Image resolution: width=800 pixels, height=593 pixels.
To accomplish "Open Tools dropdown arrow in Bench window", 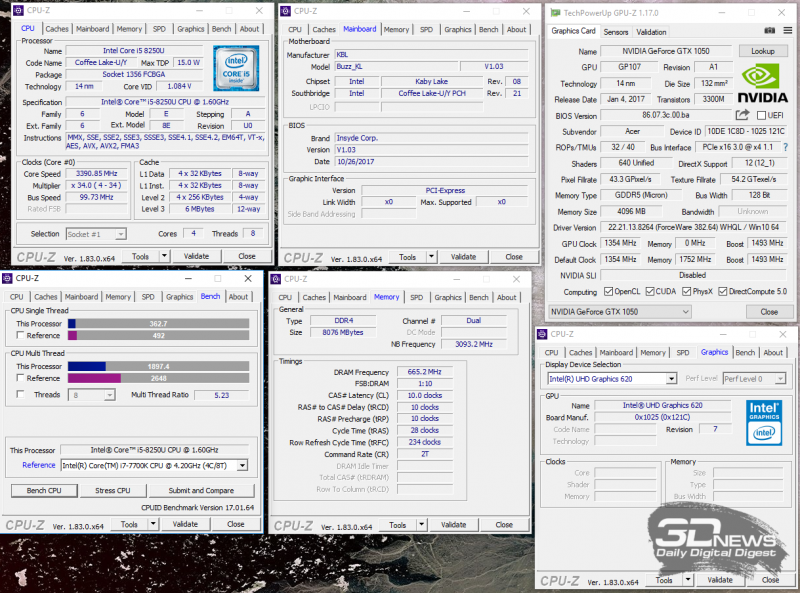I will pos(153,524).
